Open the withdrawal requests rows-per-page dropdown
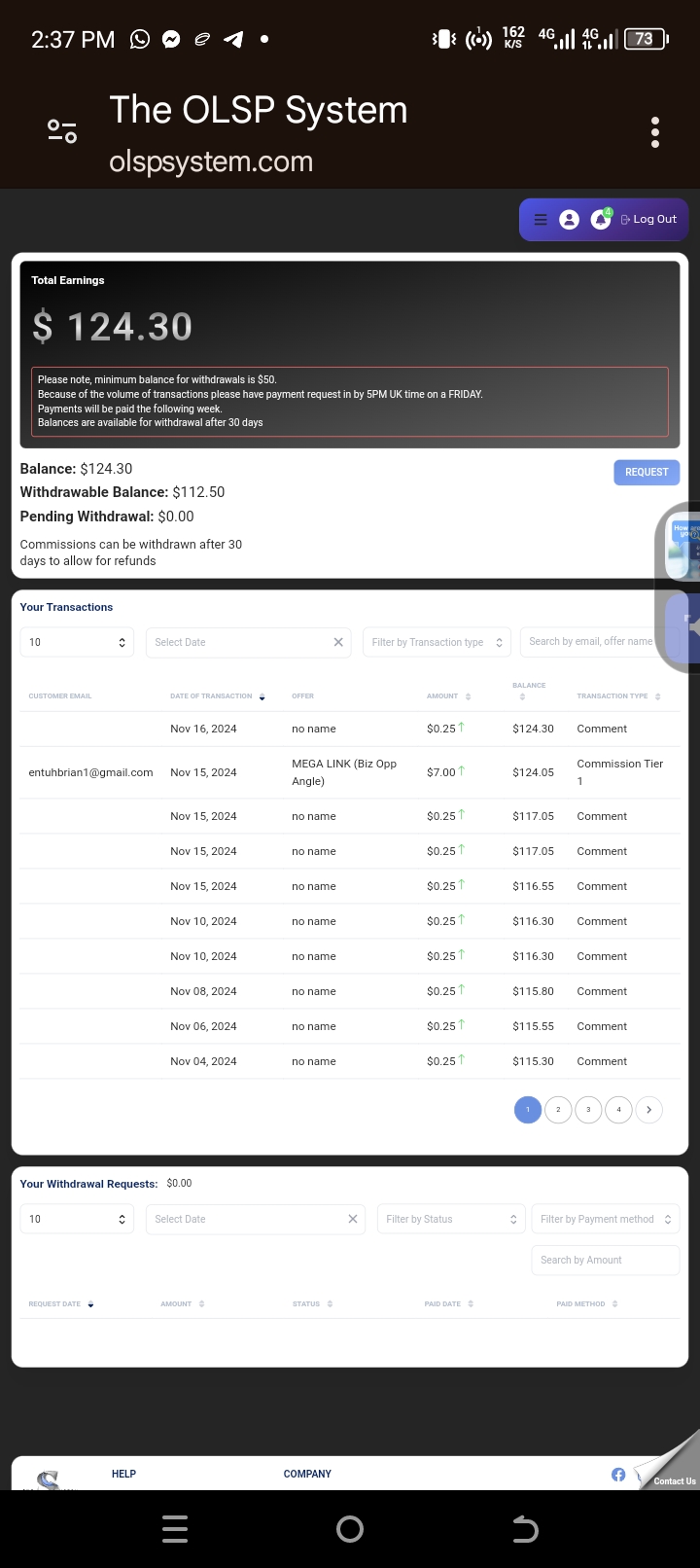Screen dimensions: 700x1568 [x=77, y=1219]
